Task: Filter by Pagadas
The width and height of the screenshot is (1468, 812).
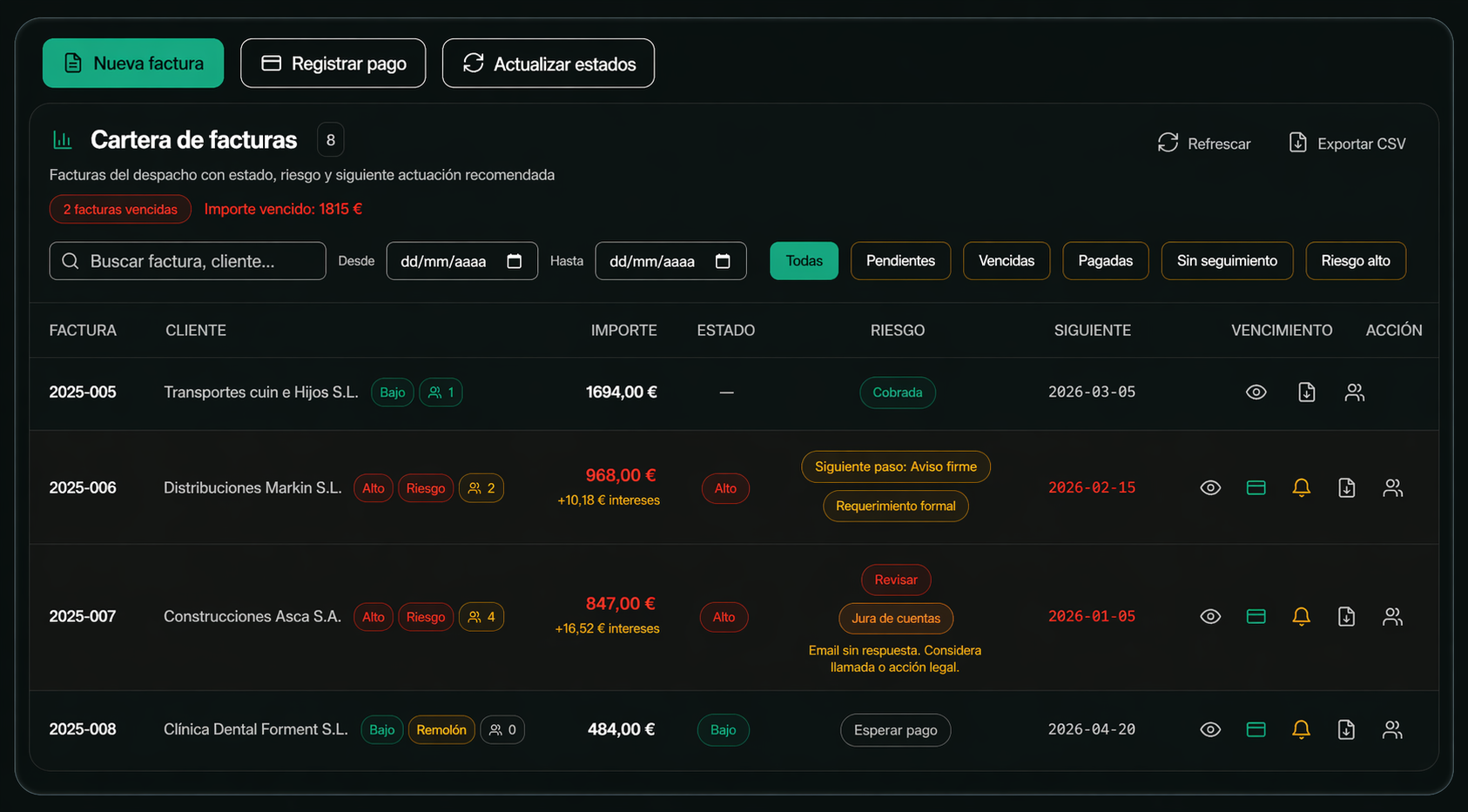Action: [x=1106, y=261]
